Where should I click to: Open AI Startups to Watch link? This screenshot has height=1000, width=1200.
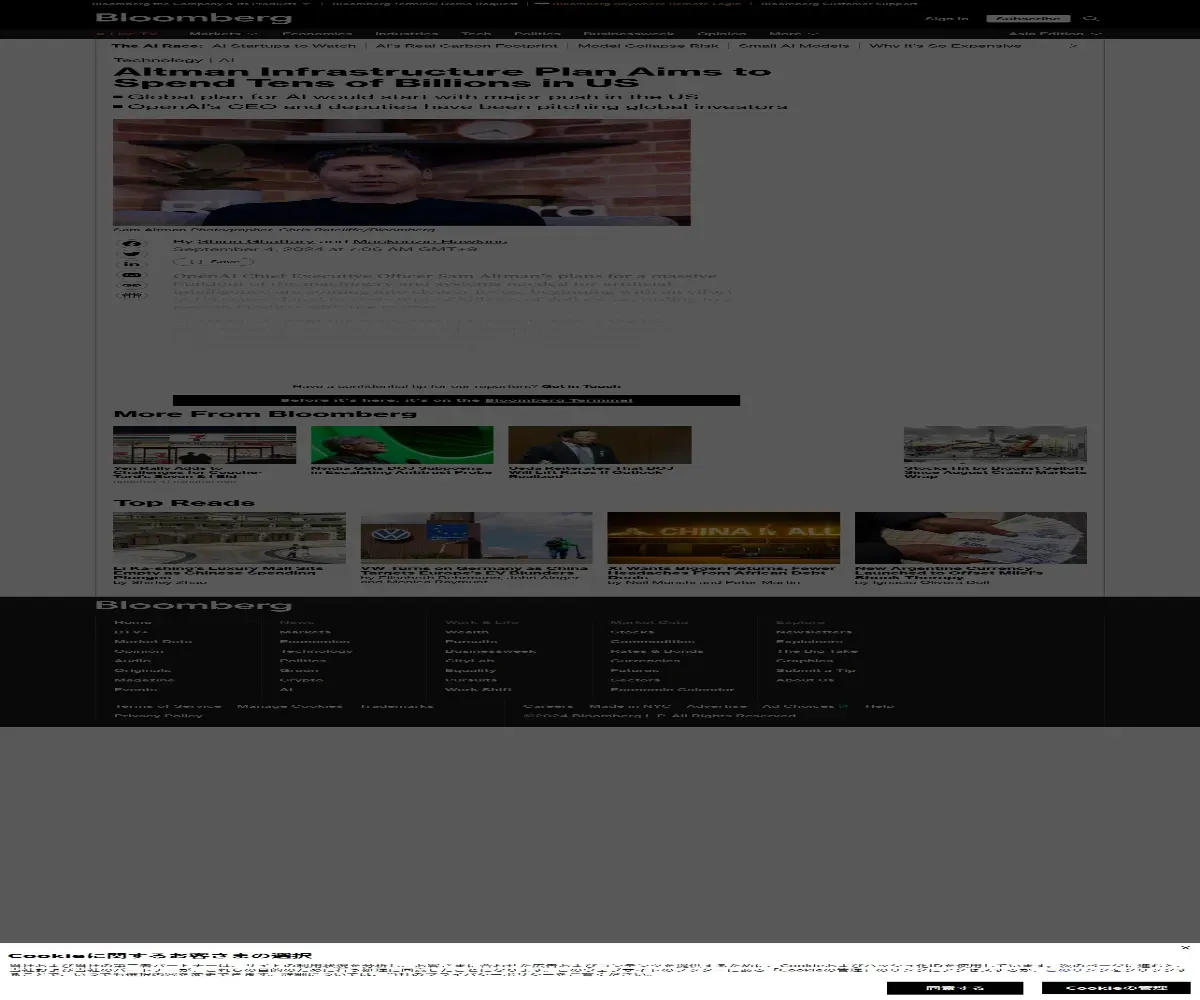(284, 46)
